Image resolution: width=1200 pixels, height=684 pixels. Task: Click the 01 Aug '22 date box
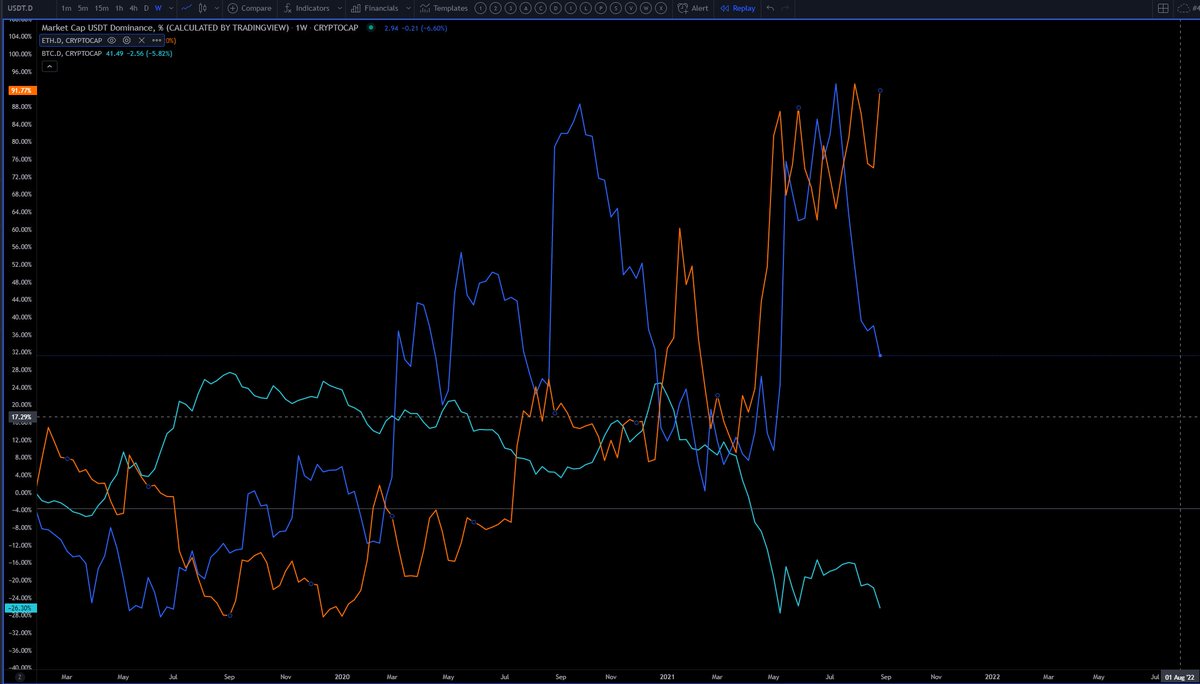pos(1179,676)
